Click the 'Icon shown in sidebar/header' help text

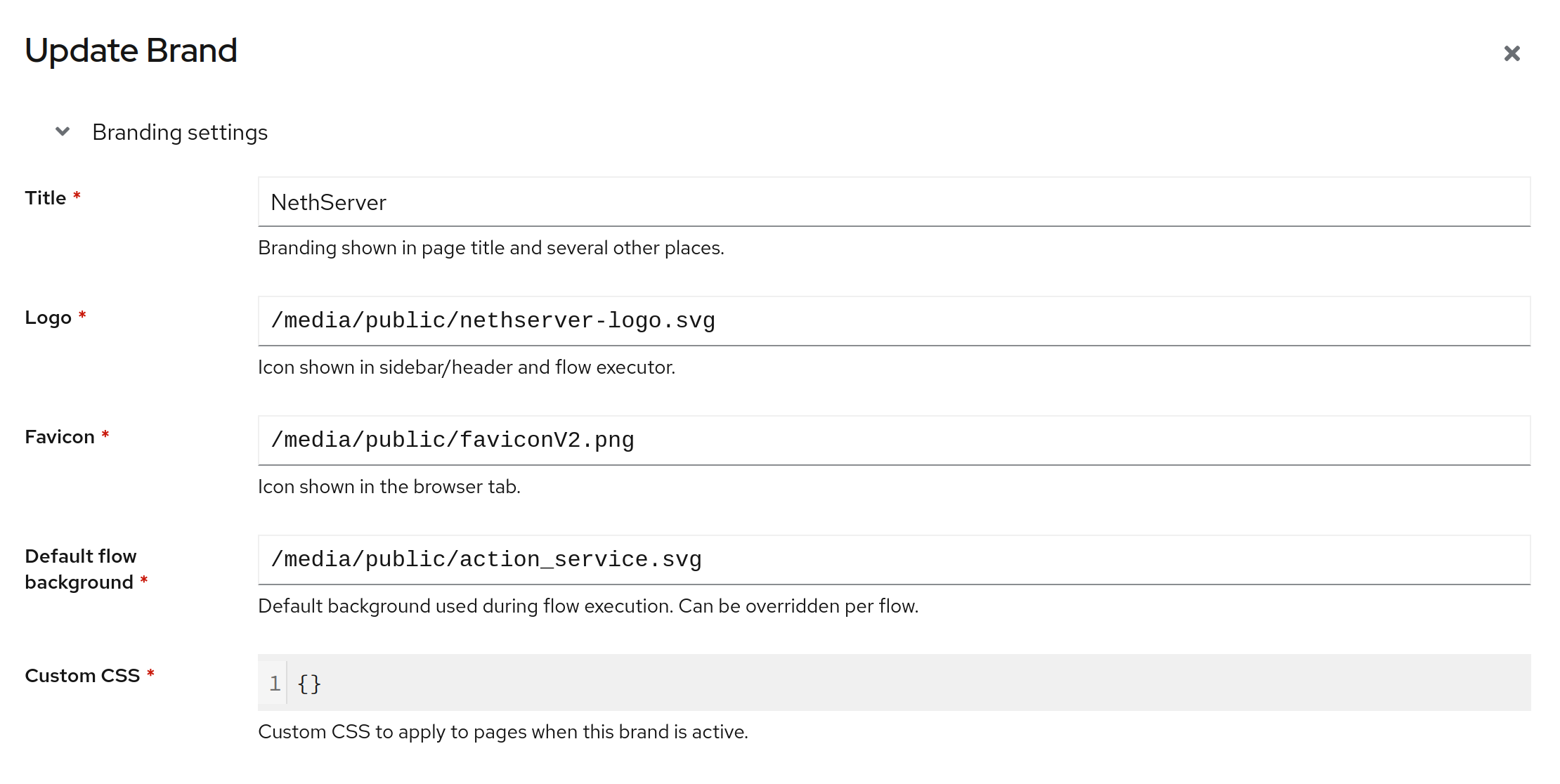tap(467, 367)
